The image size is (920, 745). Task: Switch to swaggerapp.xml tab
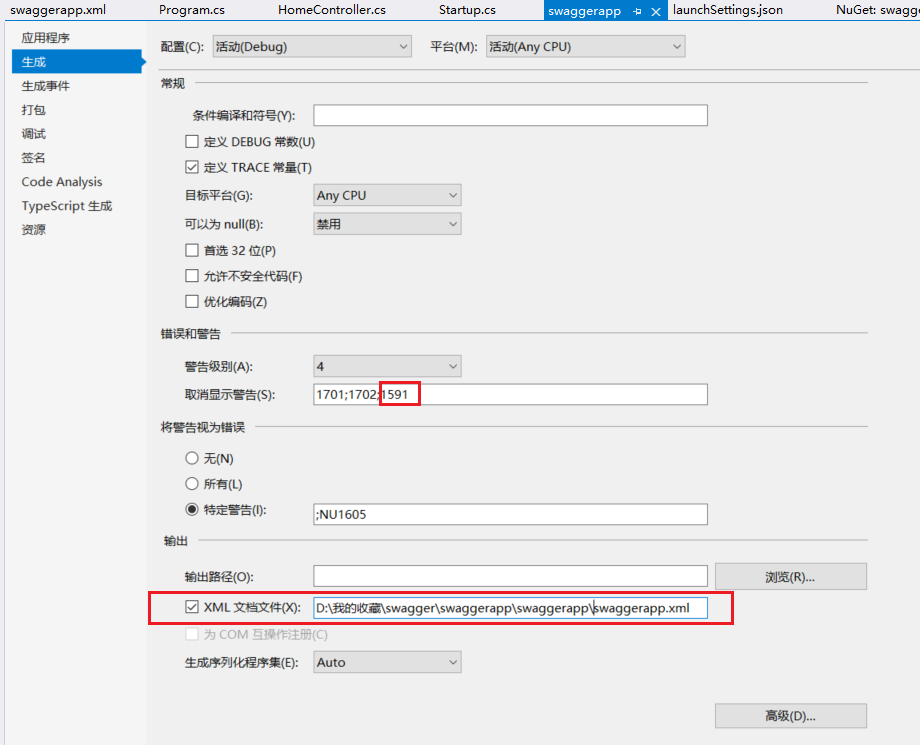[x=58, y=10]
